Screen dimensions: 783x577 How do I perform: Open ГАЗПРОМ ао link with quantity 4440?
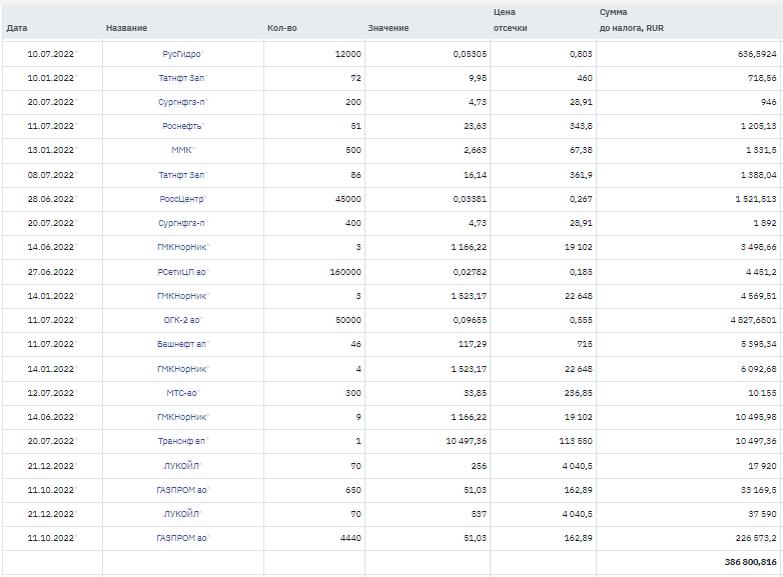click(x=181, y=538)
